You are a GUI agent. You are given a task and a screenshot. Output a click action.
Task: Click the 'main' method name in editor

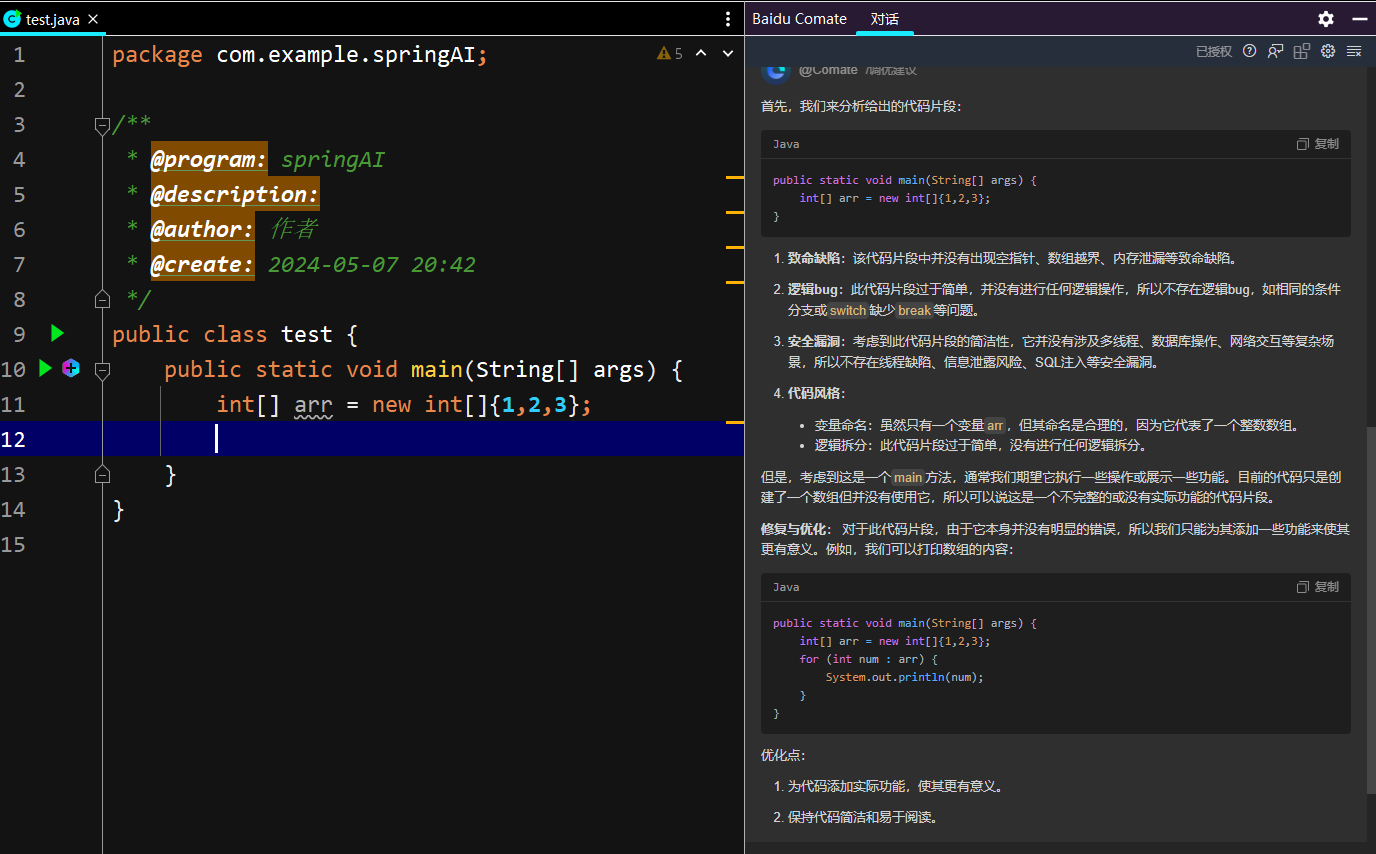click(437, 369)
